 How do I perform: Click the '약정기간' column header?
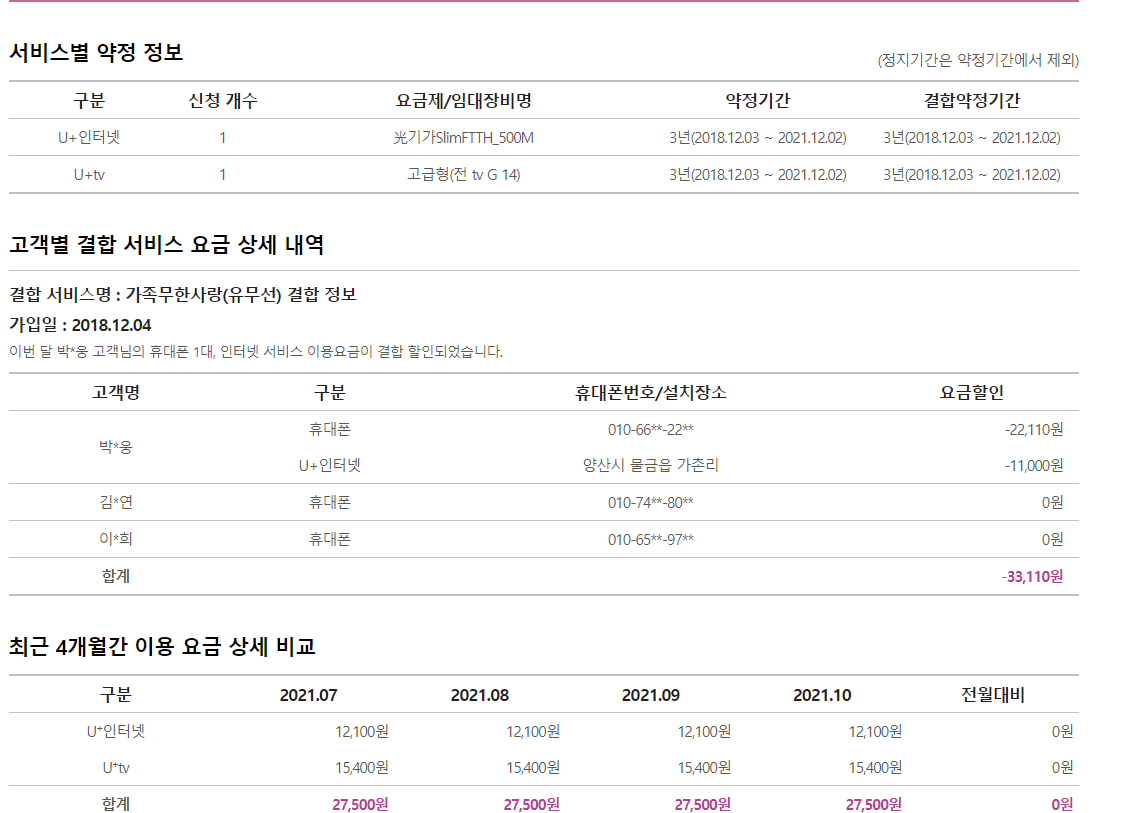(757, 101)
